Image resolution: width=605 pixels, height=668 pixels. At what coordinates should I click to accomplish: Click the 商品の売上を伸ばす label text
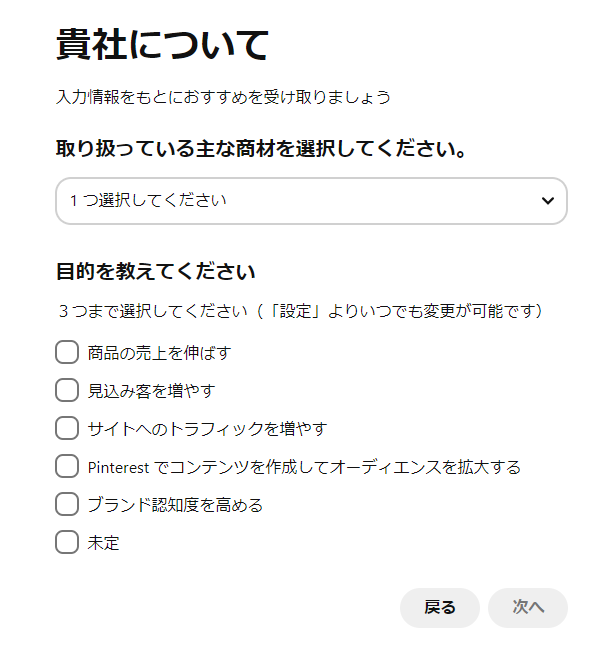click(x=160, y=353)
